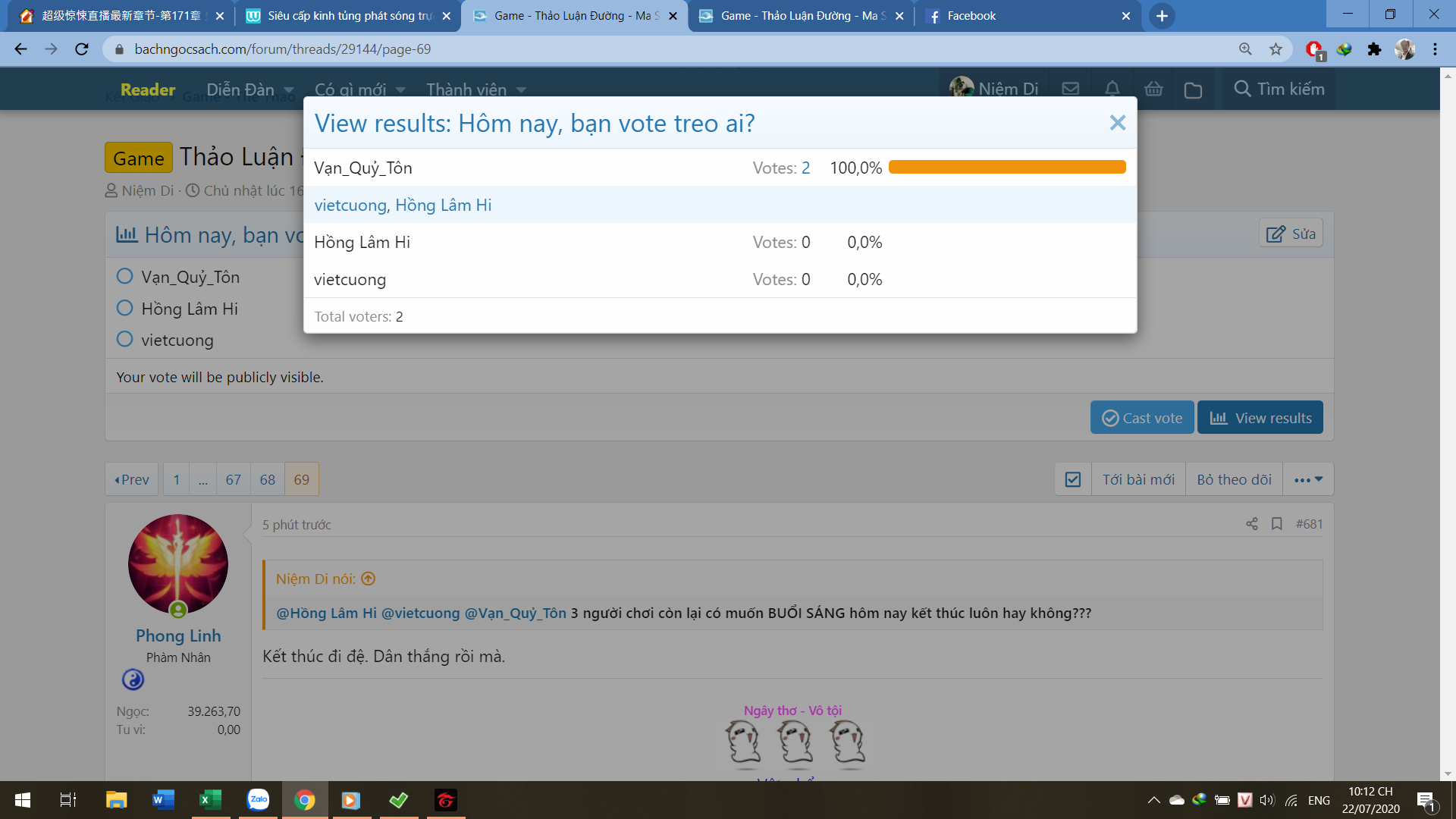This screenshot has height=819, width=1456.
Task: Open Chrome extensions puzzle icon
Action: [x=1374, y=49]
